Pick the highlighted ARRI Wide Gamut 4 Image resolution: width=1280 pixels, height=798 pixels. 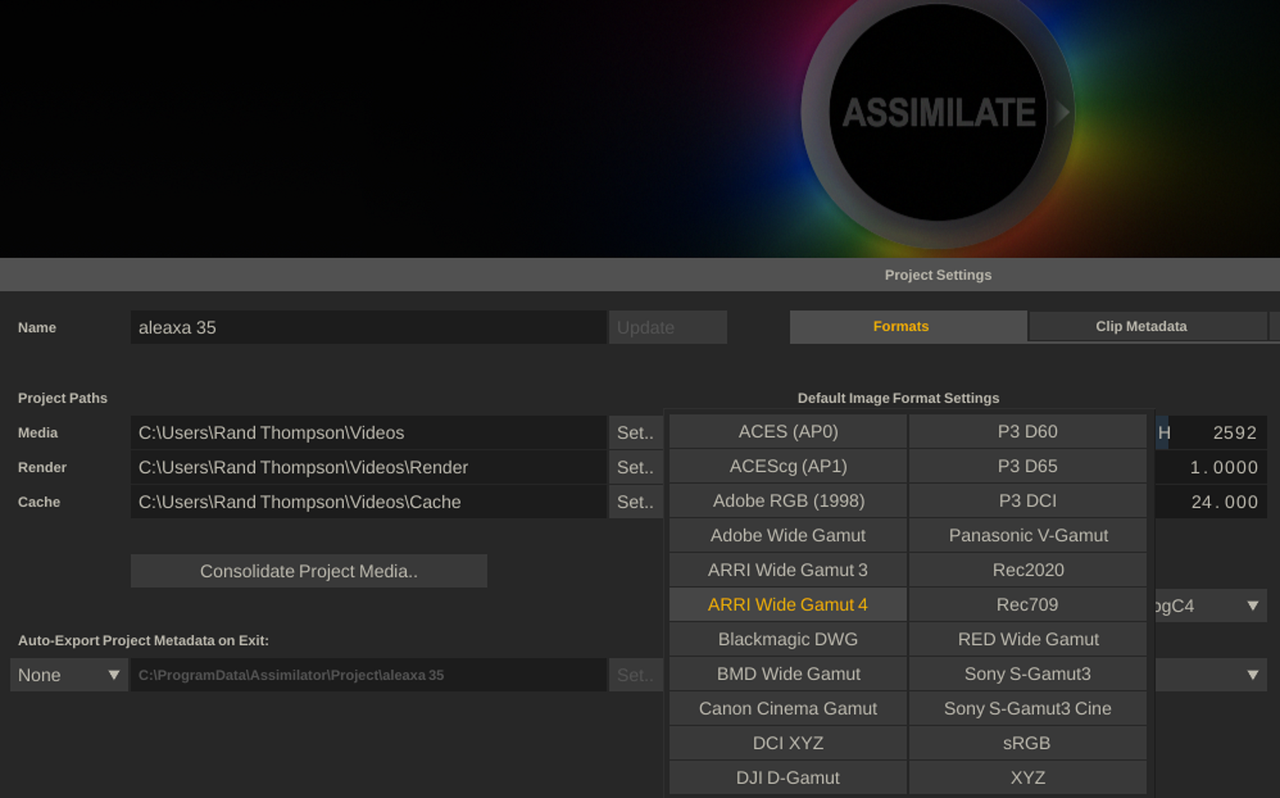pos(788,604)
